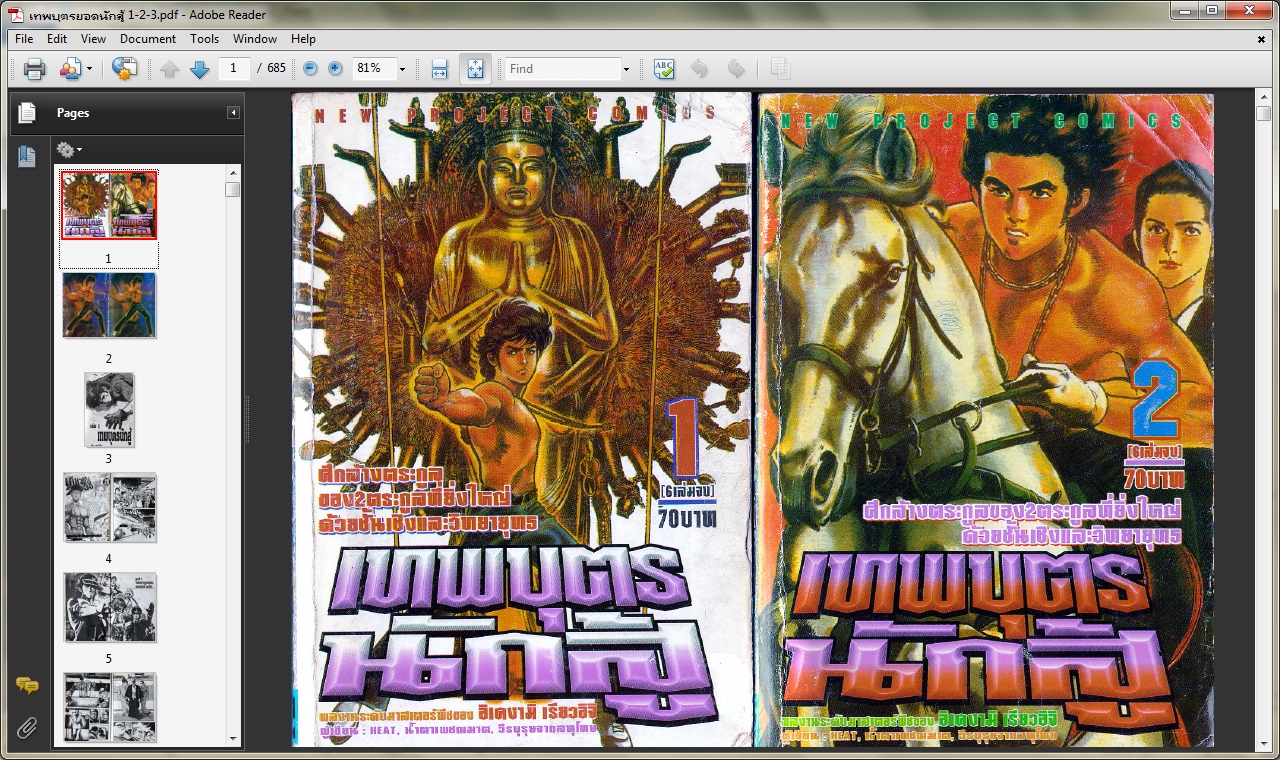Open the Create PDF dropdown arrow
The image size is (1281, 760).
89,69
